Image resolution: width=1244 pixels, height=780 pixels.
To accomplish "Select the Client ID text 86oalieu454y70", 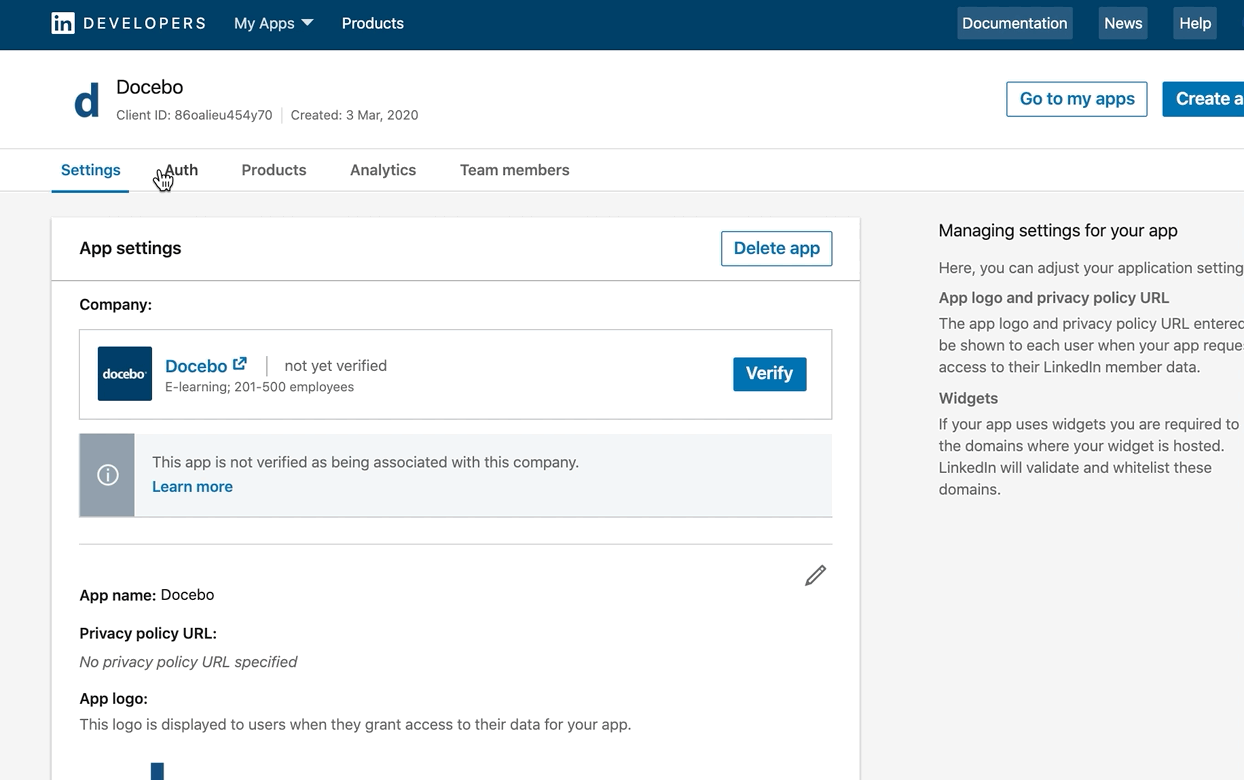I will pyautogui.click(x=223, y=115).
